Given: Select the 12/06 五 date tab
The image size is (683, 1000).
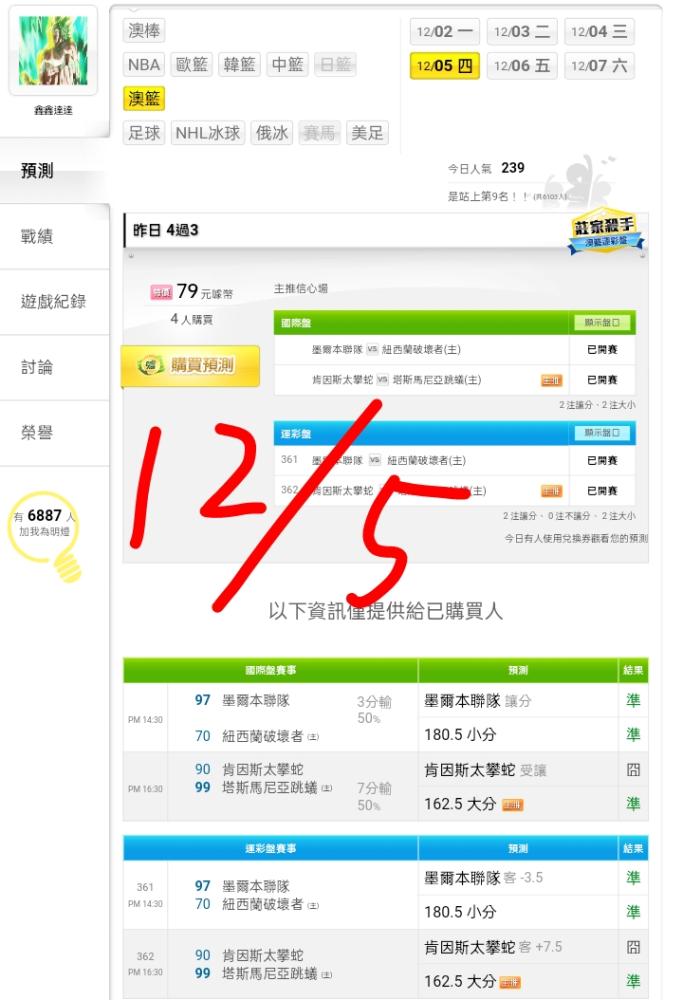Looking at the screenshot, I should click(522, 66).
